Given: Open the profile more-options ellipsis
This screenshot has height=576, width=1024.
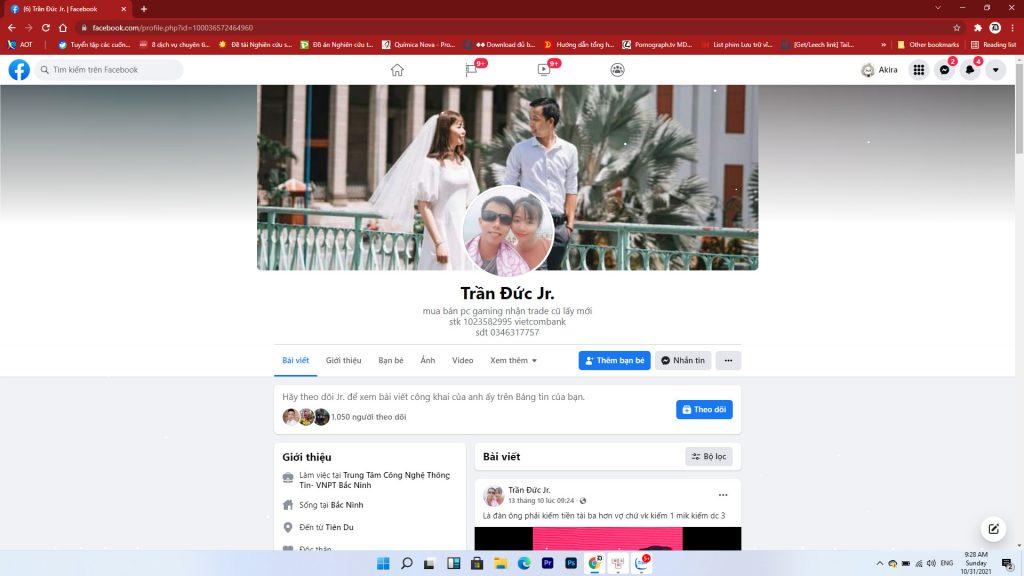Looking at the screenshot, I should (728, 360).
